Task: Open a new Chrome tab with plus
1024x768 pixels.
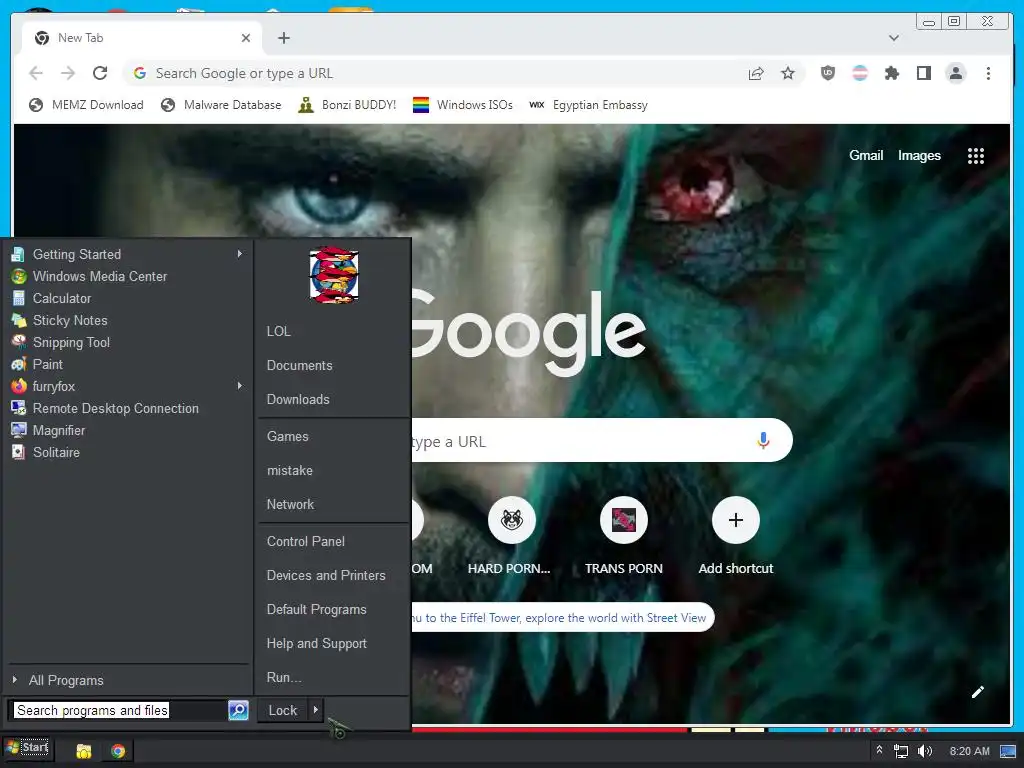Action: click(283, 38)
